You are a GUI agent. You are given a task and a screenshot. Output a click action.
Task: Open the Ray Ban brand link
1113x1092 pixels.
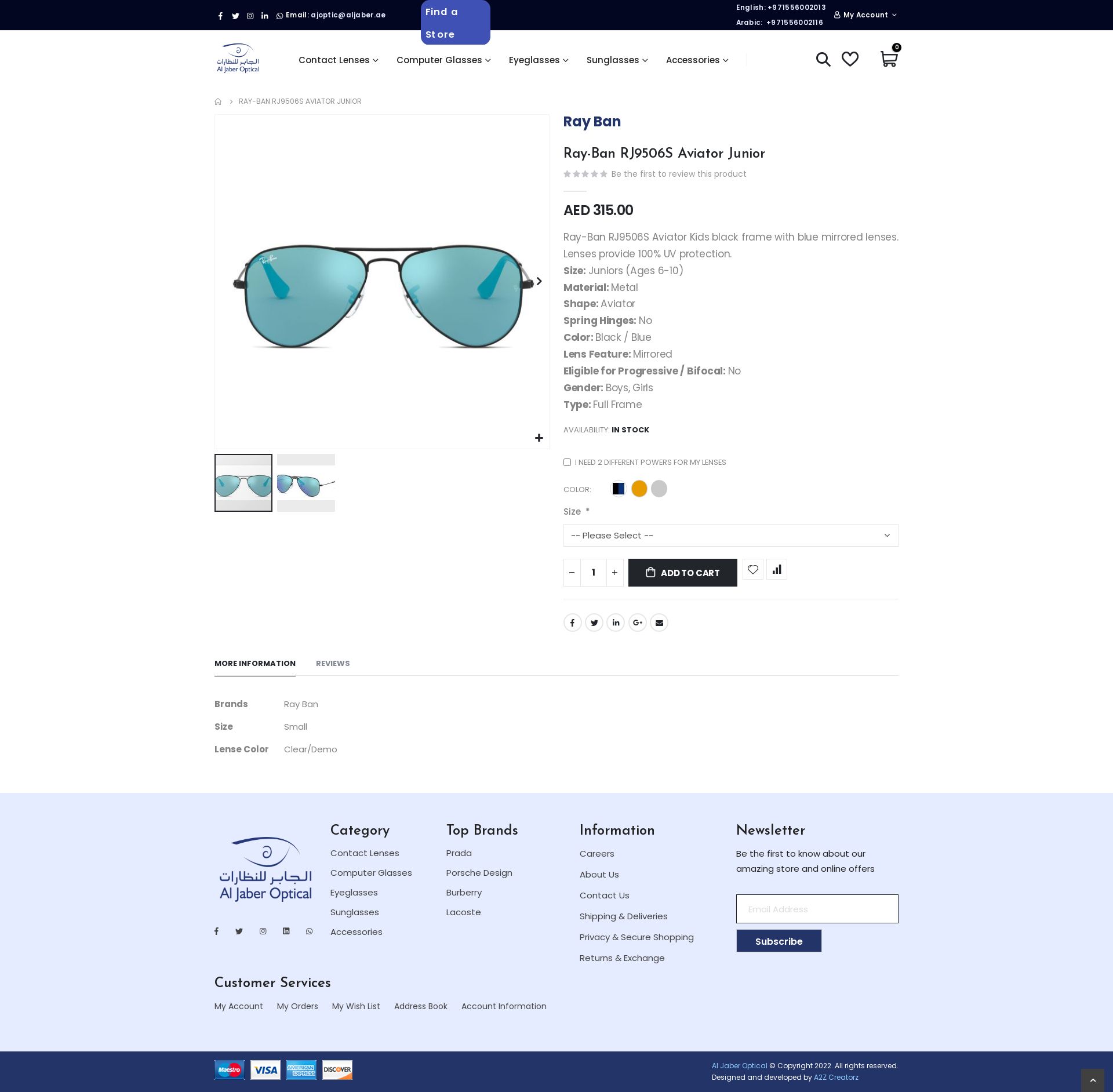(592, 122)
